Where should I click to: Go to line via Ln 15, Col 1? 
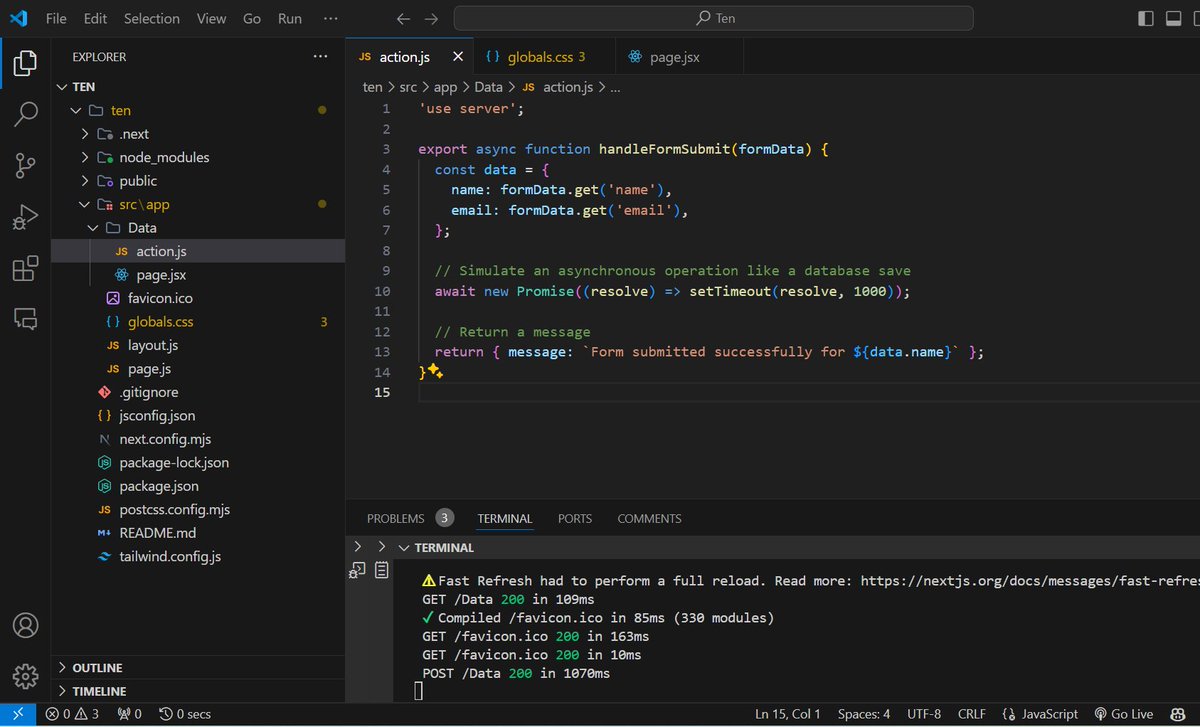(788, 714)
